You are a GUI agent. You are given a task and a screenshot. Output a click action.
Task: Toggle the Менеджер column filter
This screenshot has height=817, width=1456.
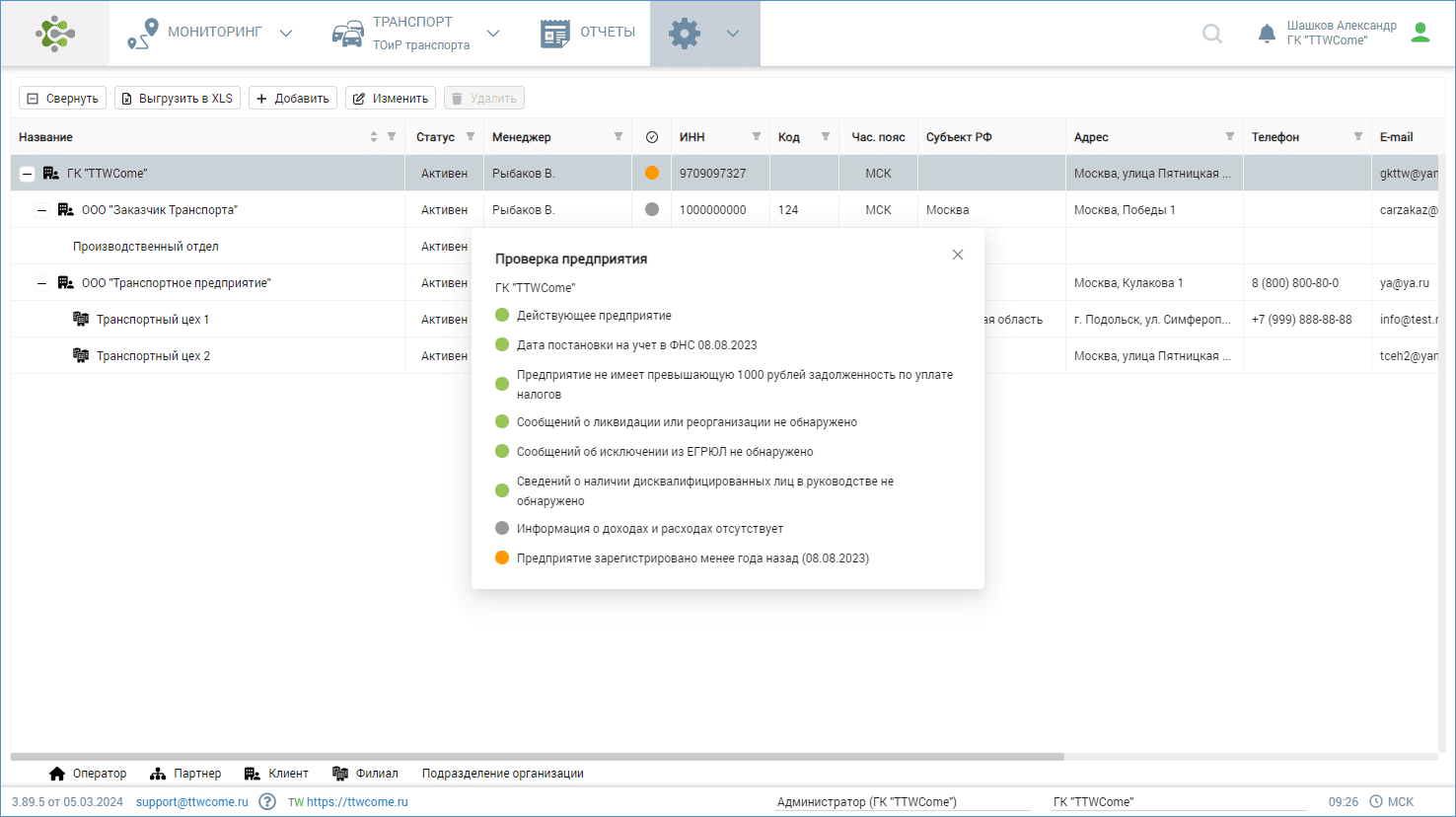coord(619,137)
